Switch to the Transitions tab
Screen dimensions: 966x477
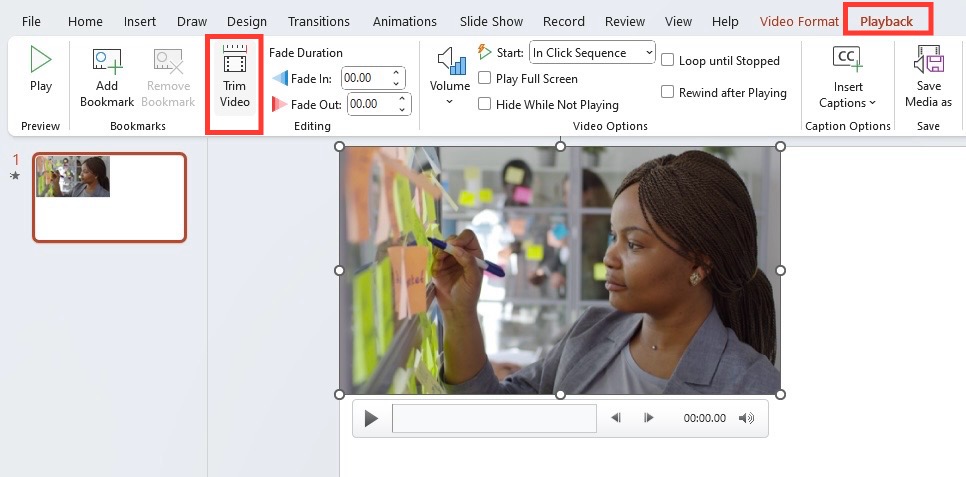[x=319, y=22]
